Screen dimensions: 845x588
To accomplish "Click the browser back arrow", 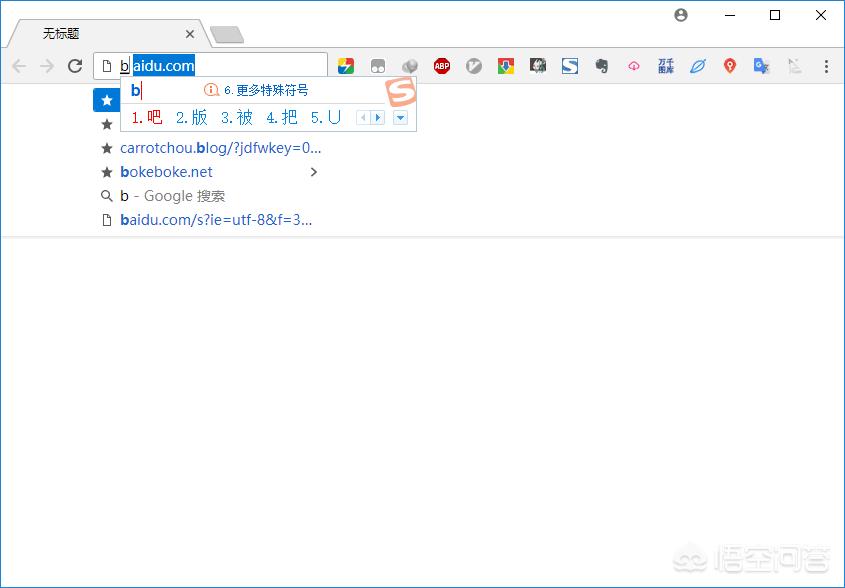I will pyautogui.click(x=19, y=66).
